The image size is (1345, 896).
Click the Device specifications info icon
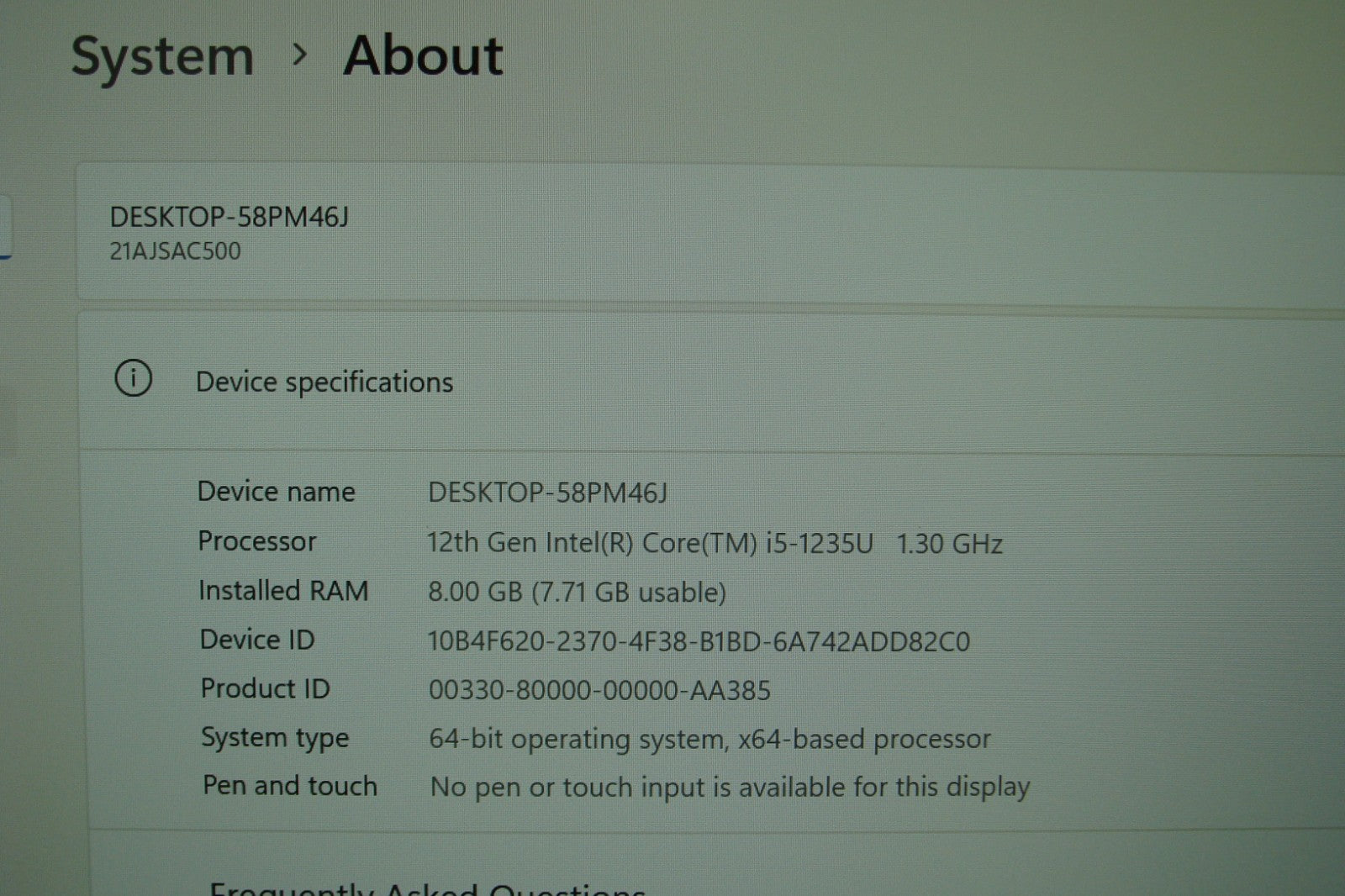point(133,378)
